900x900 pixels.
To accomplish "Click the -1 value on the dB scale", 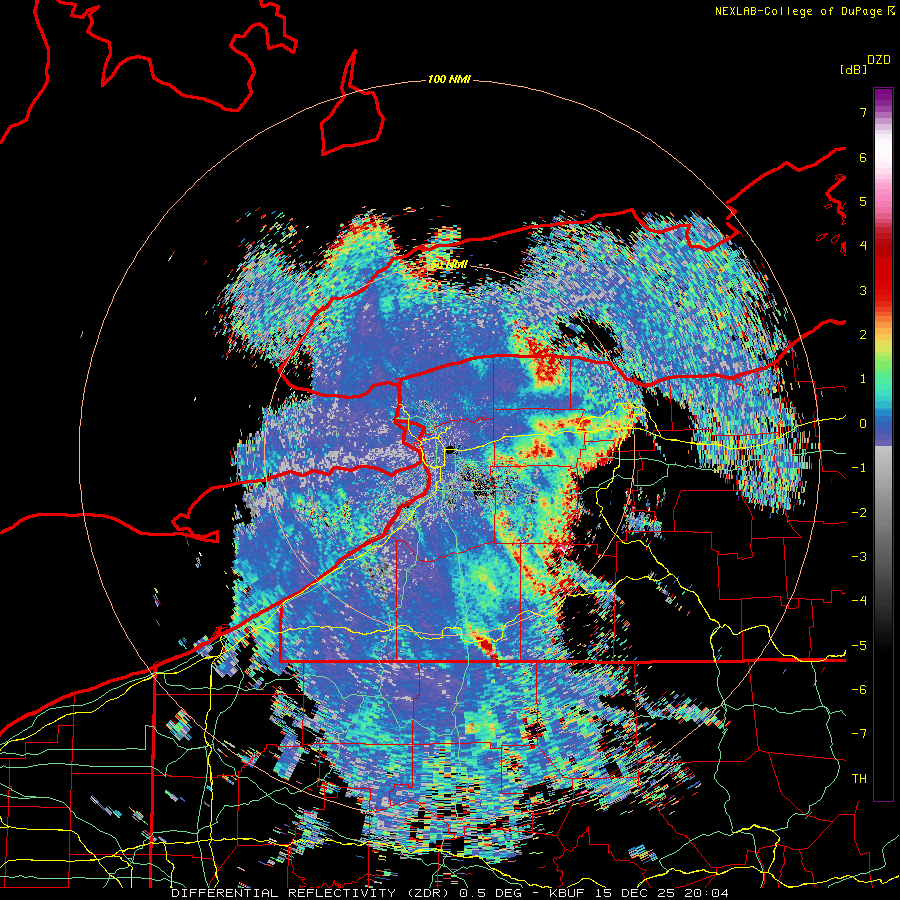I will tap(859, 468).
